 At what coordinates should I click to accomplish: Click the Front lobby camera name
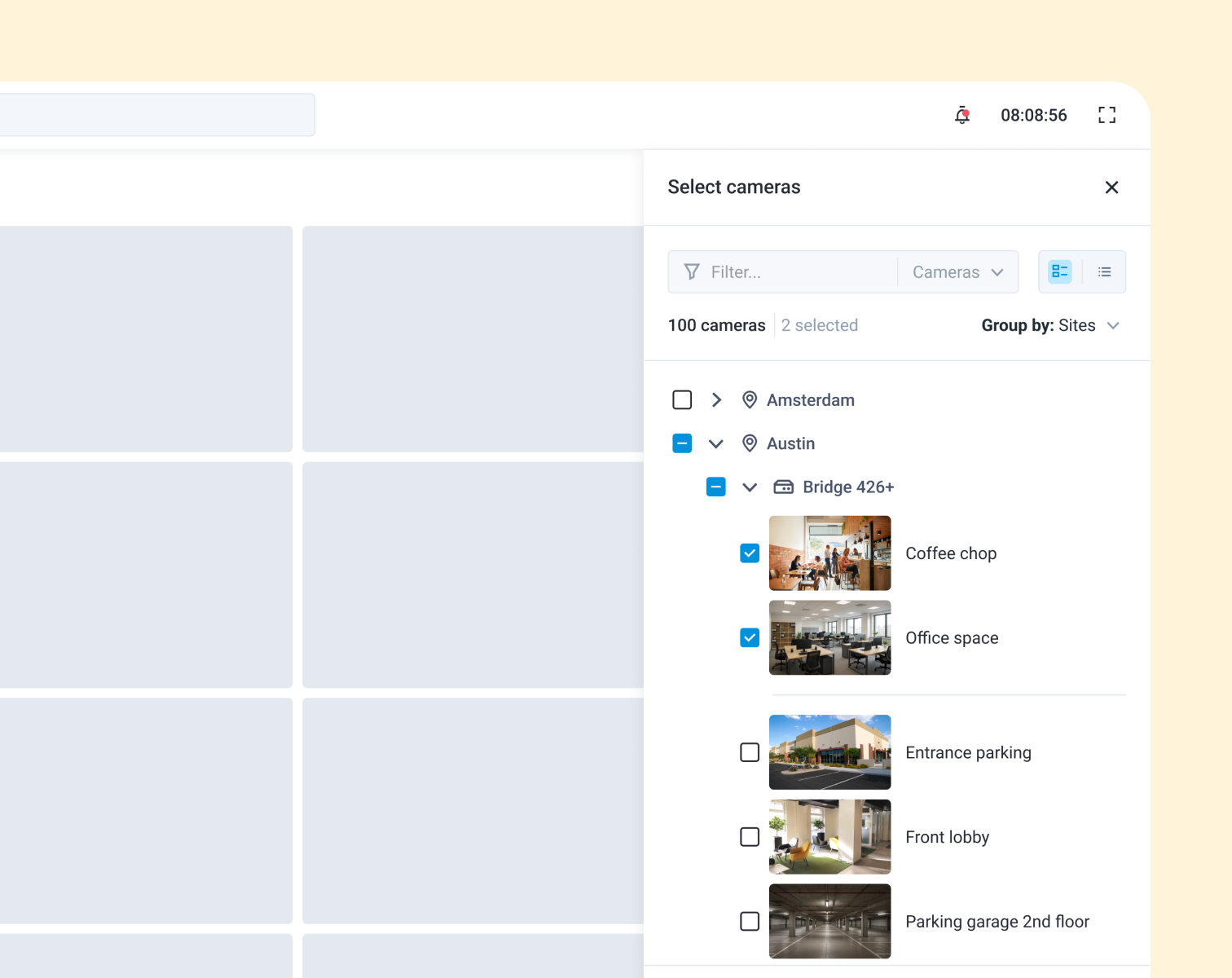(x=947, y=837)
